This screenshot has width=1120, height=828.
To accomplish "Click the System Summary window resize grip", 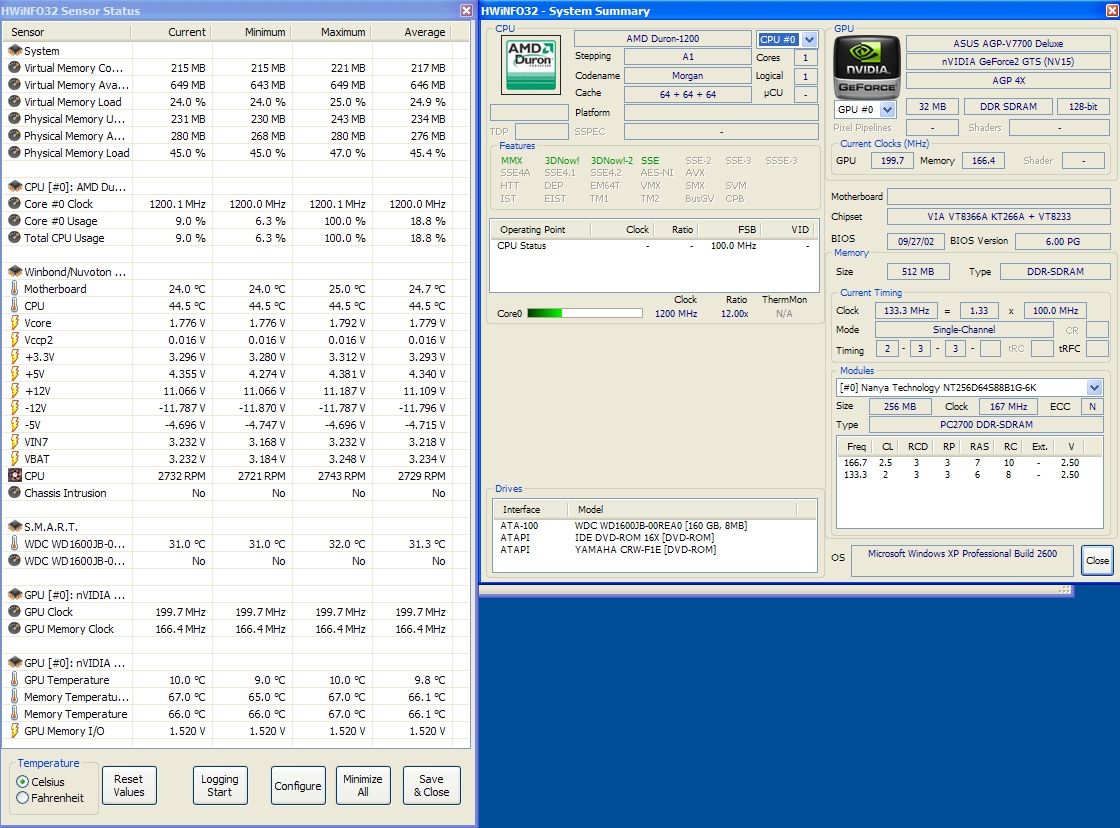I will pos(1064,589).
